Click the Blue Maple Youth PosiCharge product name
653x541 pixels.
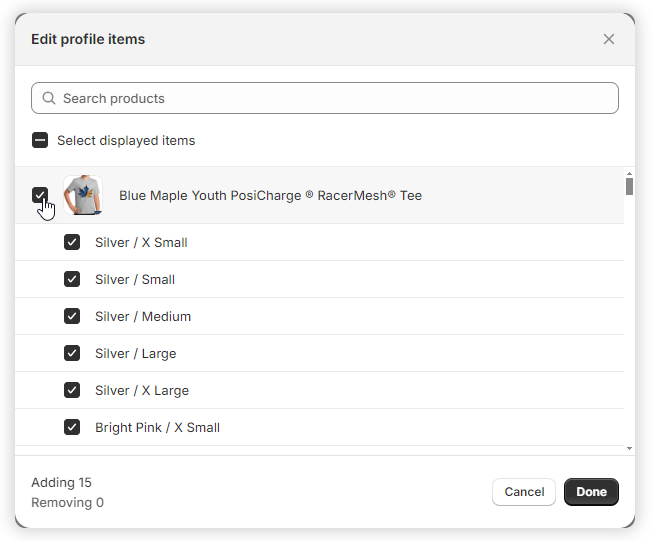tap(270, 196)
